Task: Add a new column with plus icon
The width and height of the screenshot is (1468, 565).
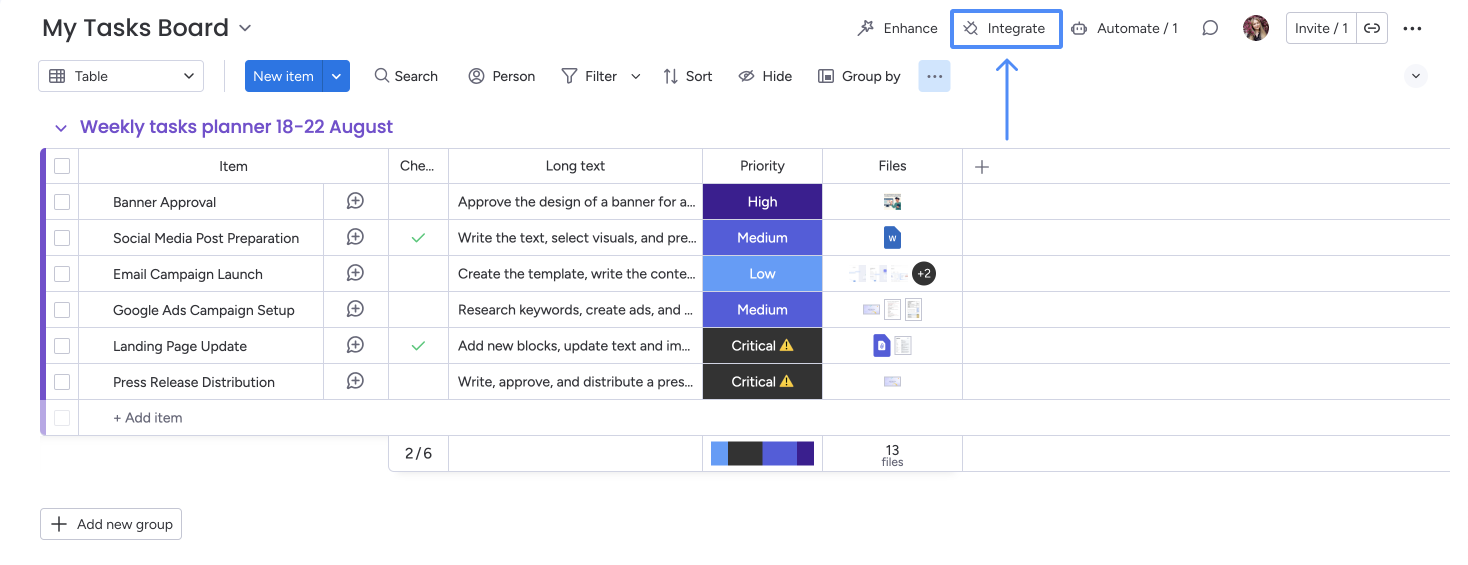Action: click(982, 167)
